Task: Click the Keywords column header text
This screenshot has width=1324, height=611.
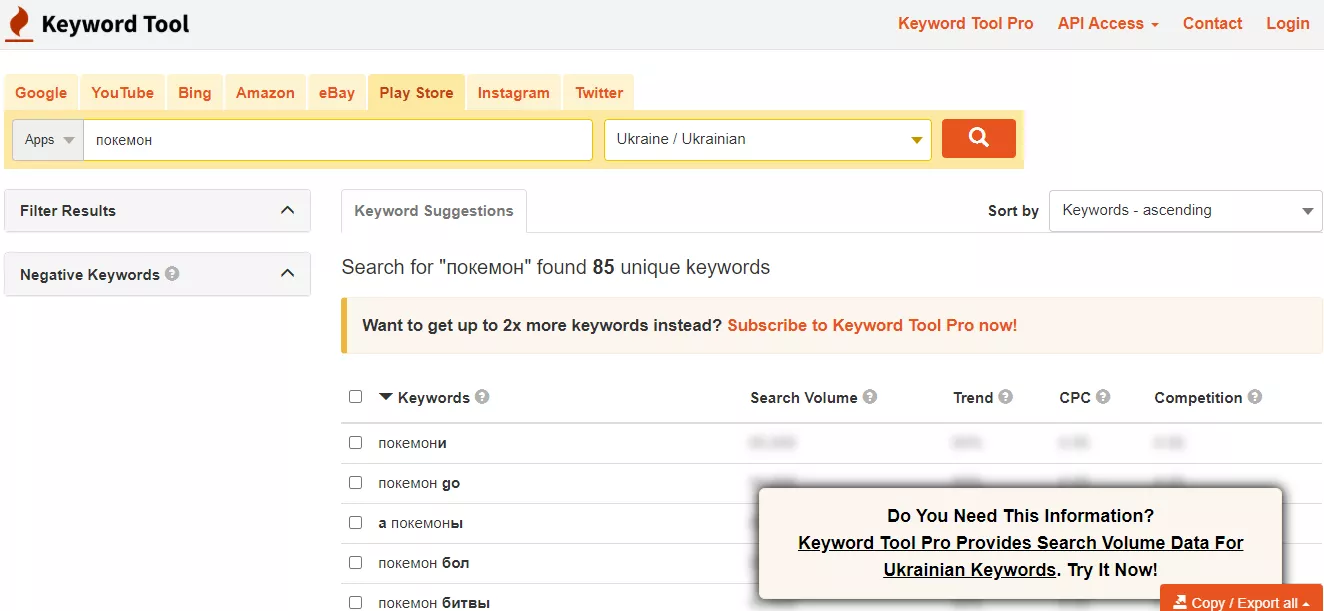Action: (x=434, y=397)
